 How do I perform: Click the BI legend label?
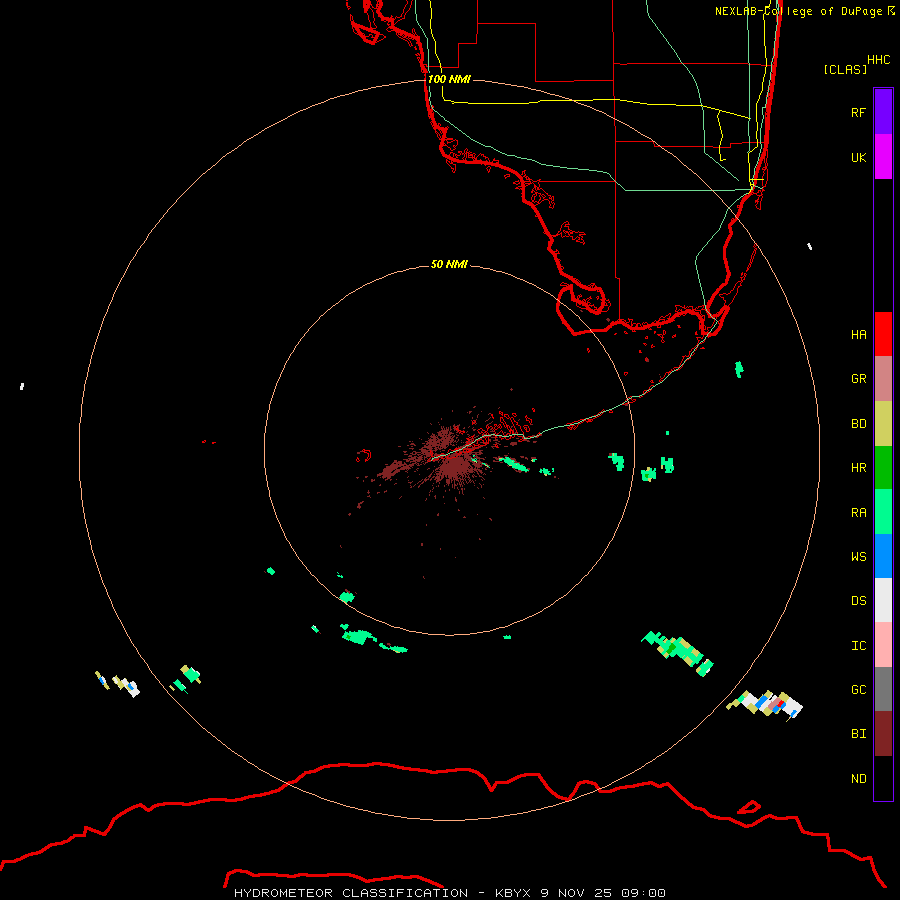(858, 734)
